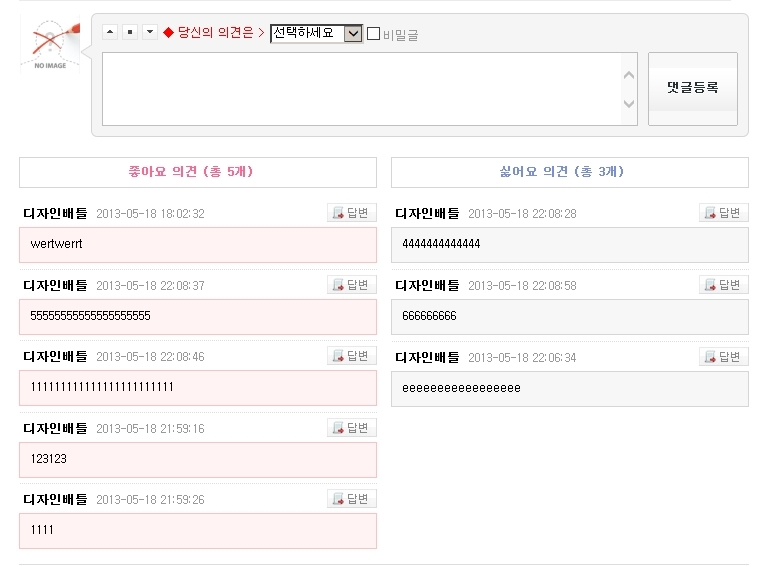Viewport: 783px width, 567px height.
Task: Click the up-arrow textarea resize icon
Action: 110,32
